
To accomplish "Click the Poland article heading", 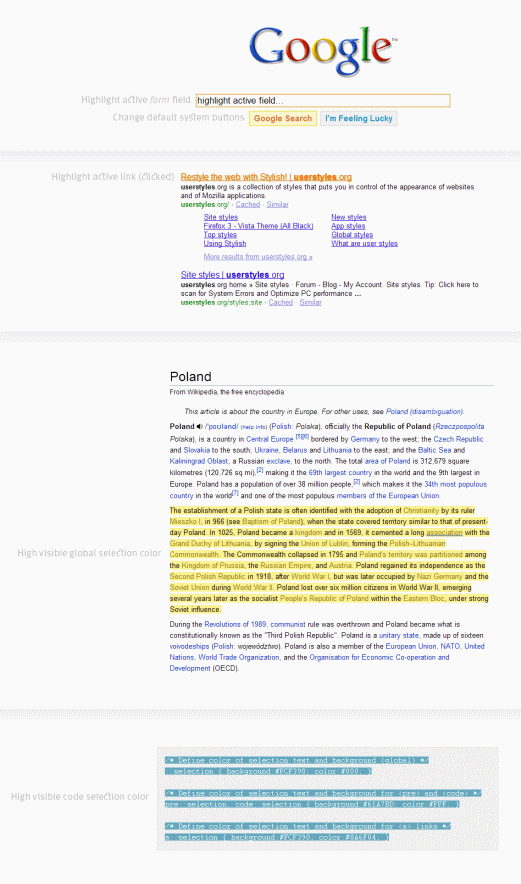I will click(x=191, y=377).
